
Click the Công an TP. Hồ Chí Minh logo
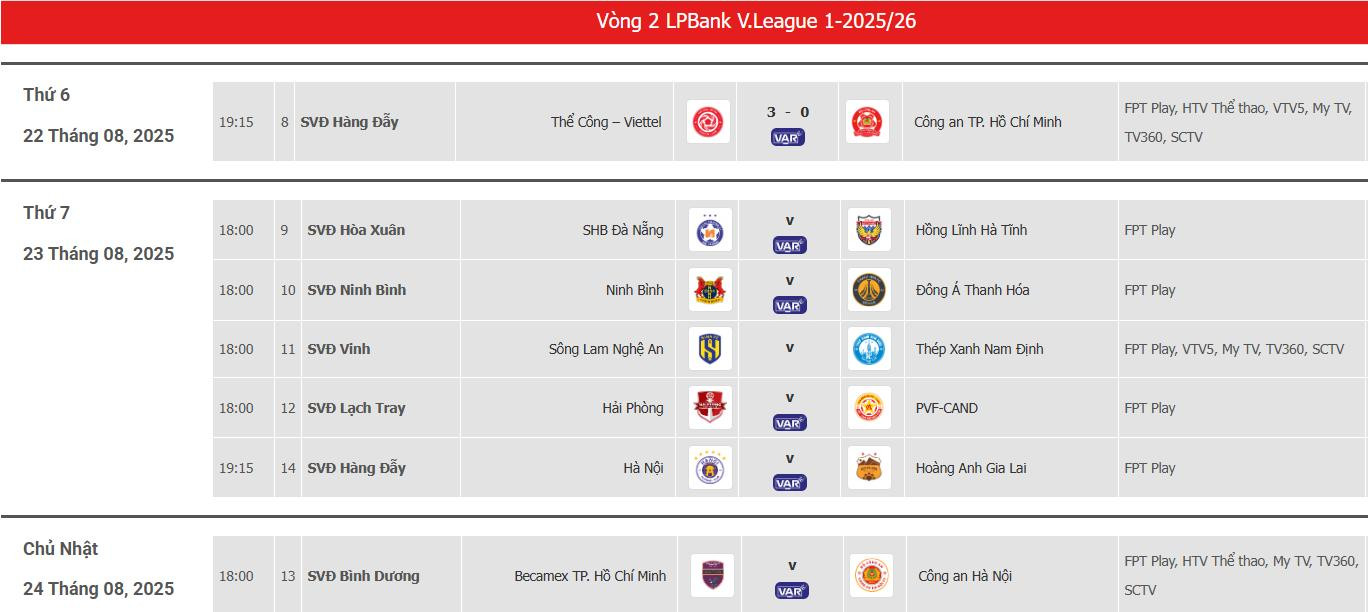pyautogui.click(x=866, y=122)
